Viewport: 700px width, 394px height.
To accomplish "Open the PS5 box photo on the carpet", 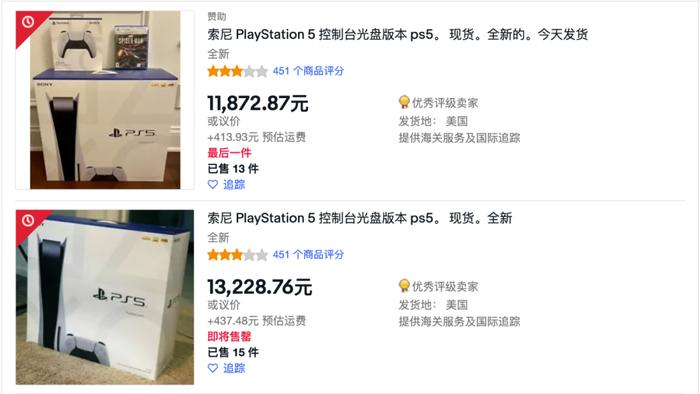I will [x=105, y=297].
